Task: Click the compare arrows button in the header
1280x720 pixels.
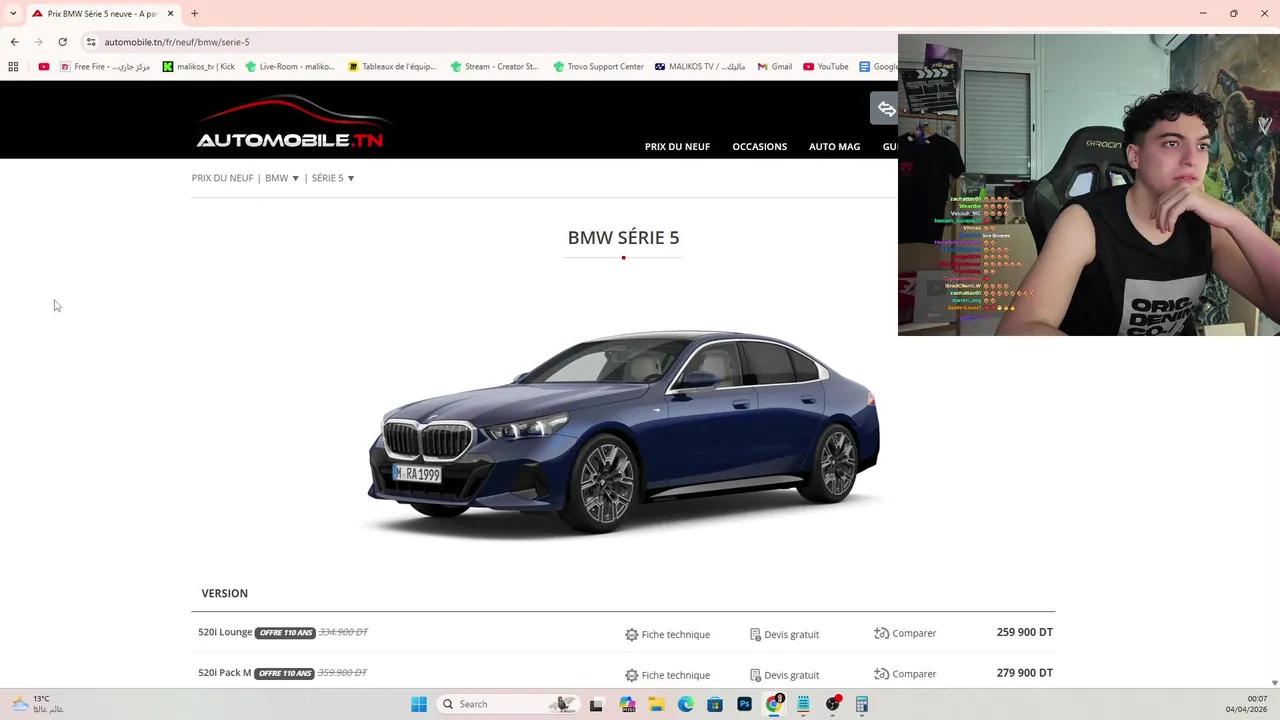Action: point(886,109)
